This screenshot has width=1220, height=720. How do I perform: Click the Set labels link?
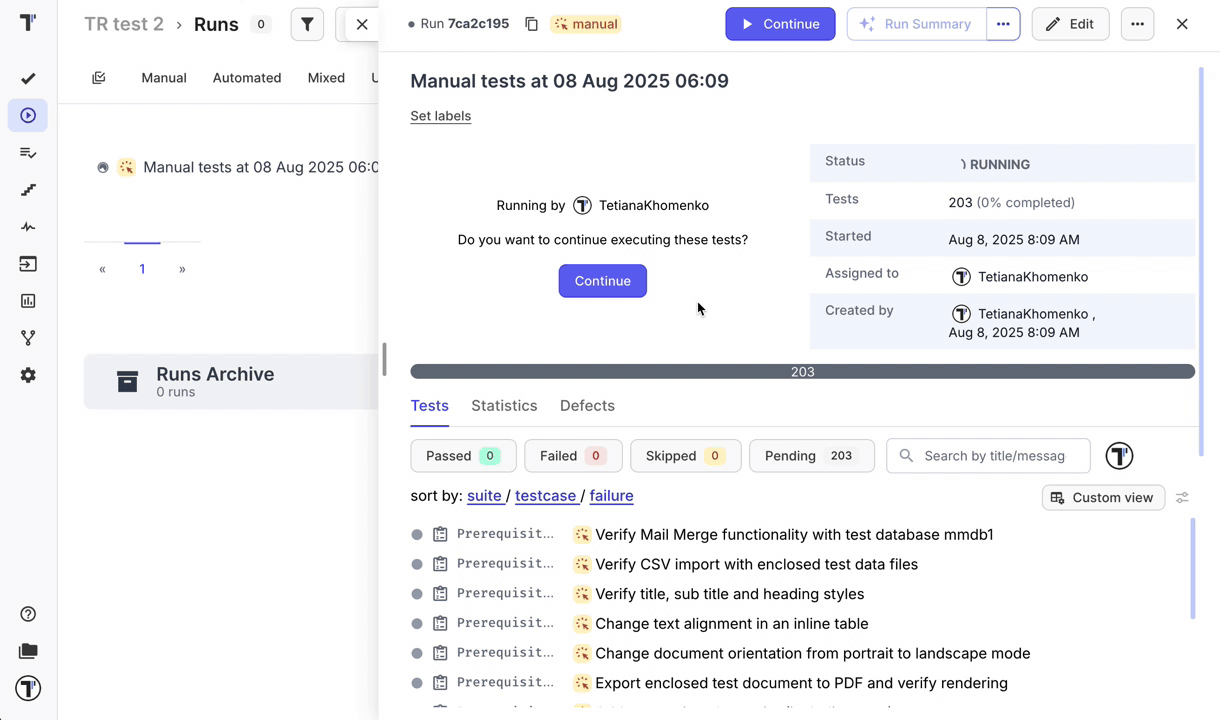pos(440,116)
